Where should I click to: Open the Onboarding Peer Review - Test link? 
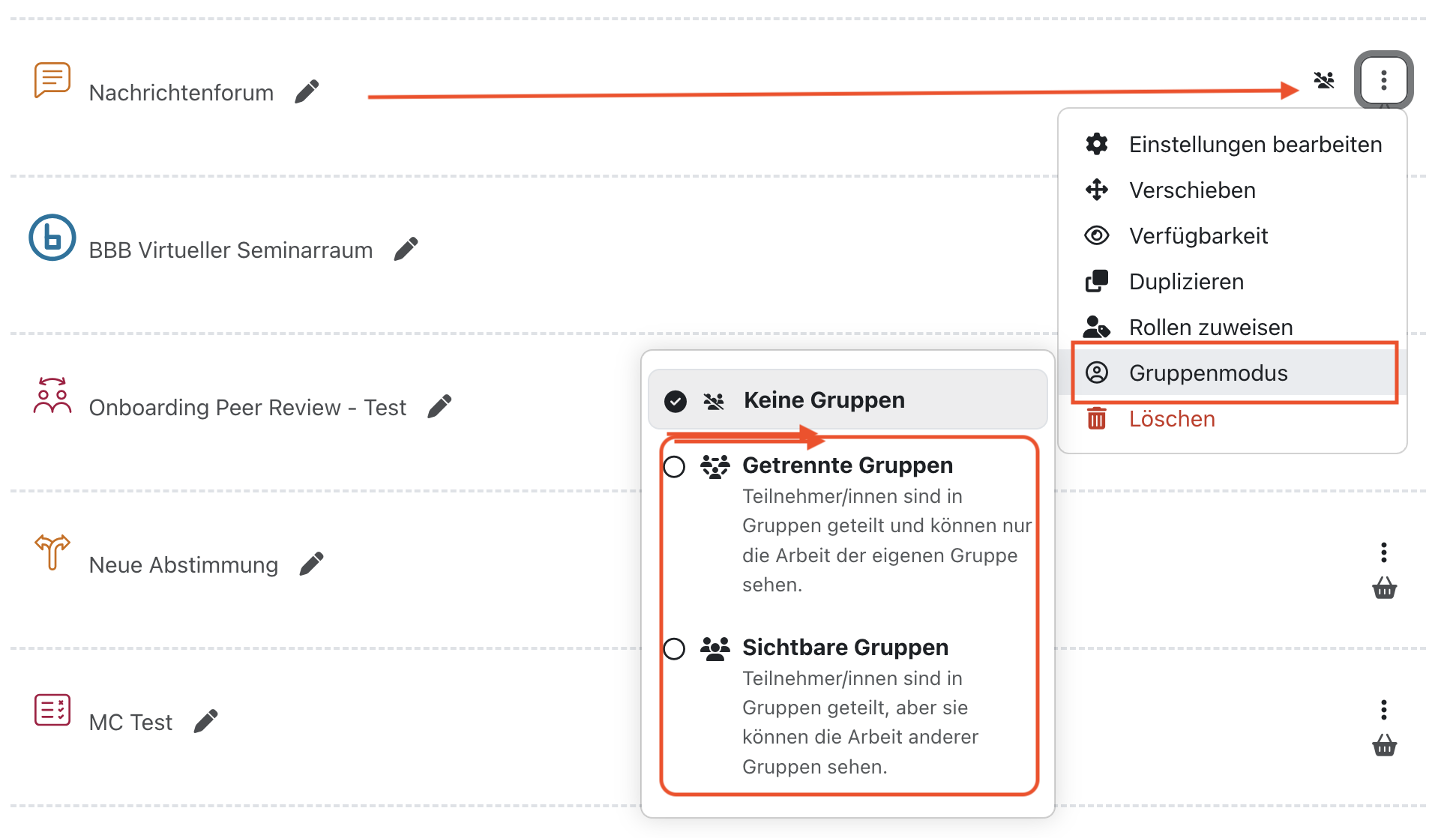[247, 408]
